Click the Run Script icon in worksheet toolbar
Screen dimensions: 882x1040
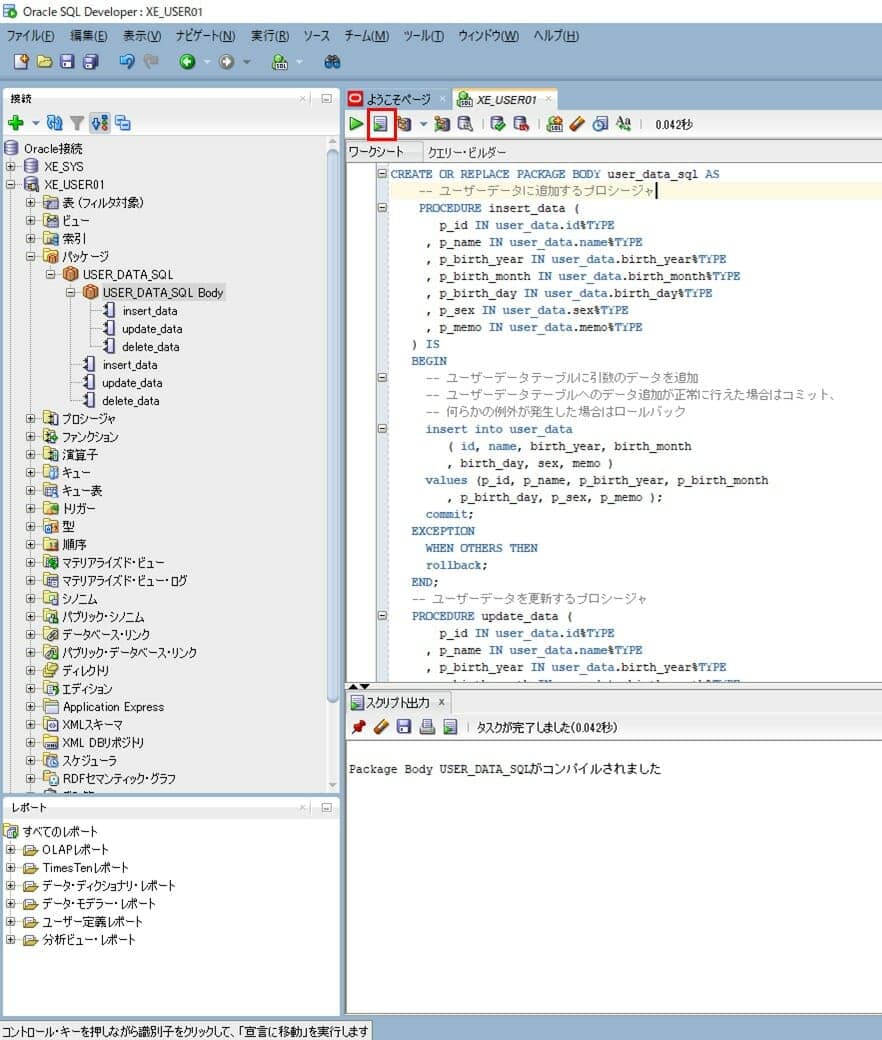click(380, 124)
